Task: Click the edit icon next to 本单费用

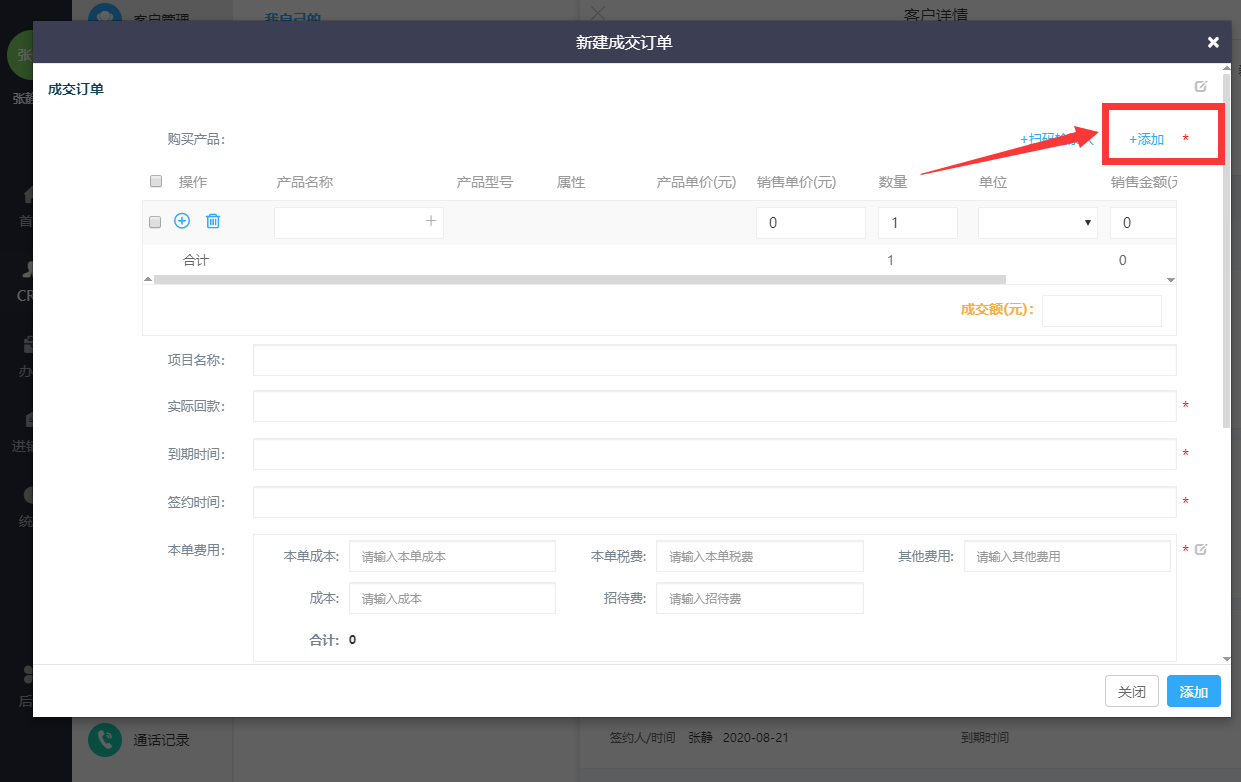Action: (1201, 549)
